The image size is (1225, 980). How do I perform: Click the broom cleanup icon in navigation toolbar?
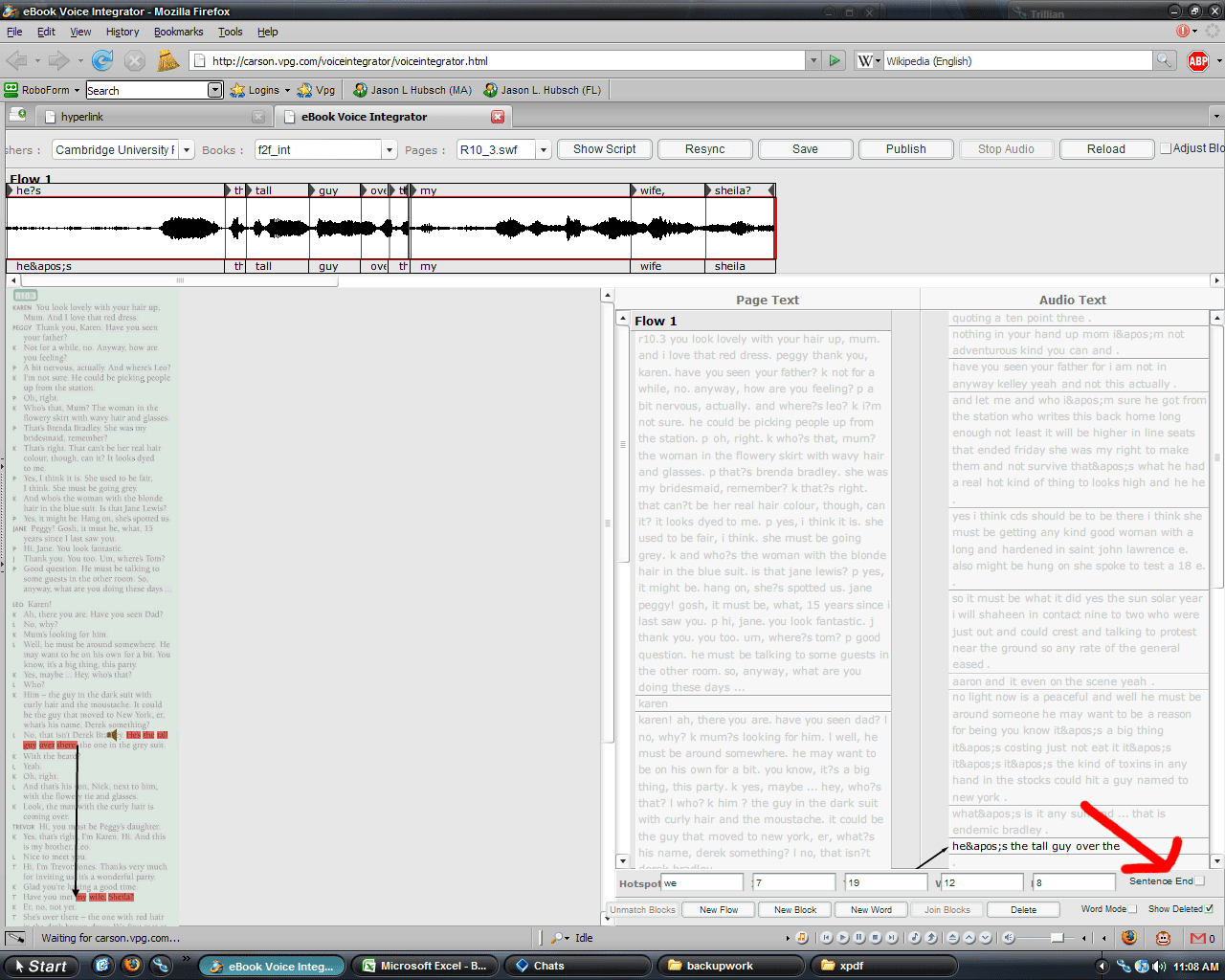coord(168,60)
